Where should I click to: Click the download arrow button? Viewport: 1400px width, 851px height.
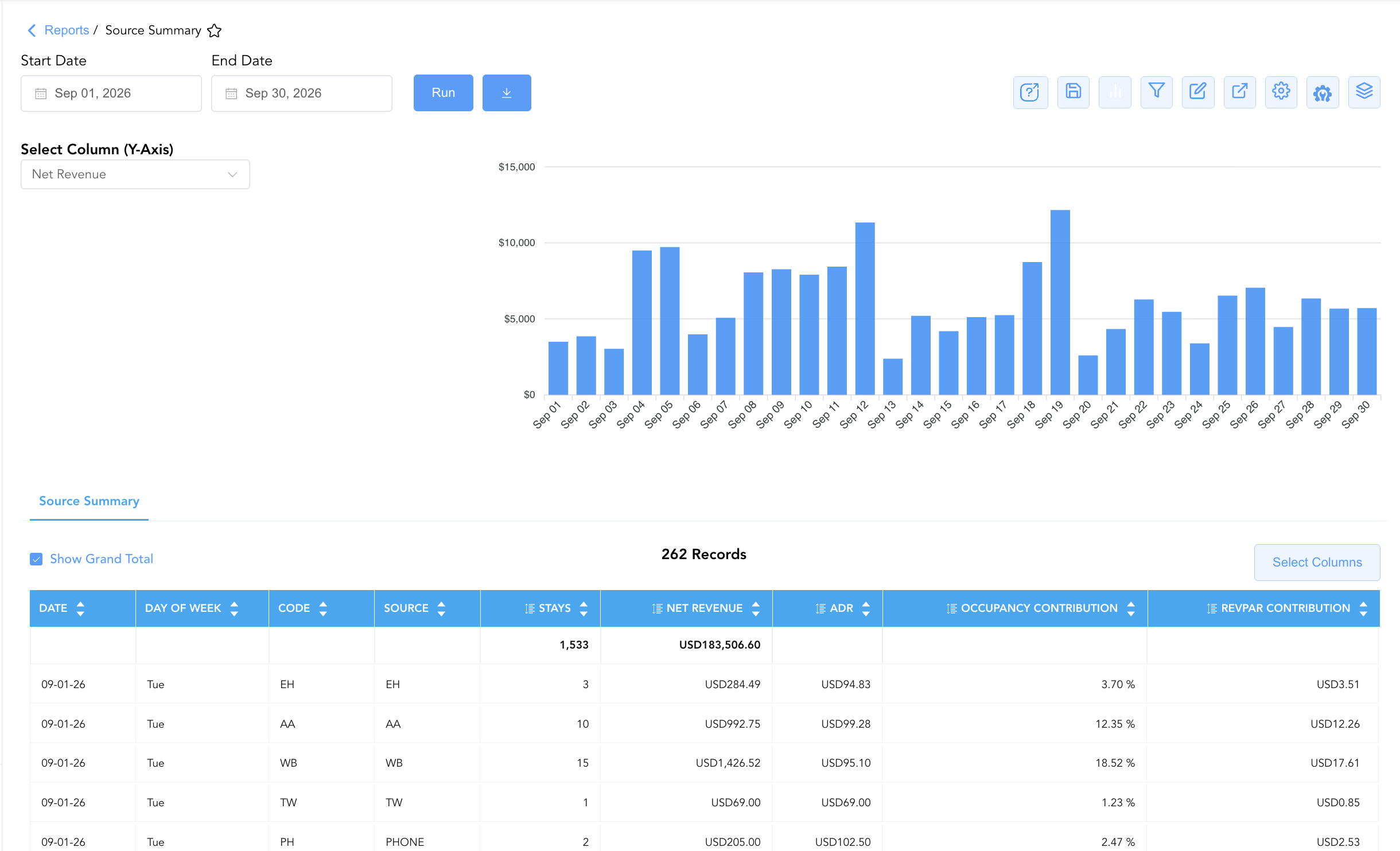(507, 93)
